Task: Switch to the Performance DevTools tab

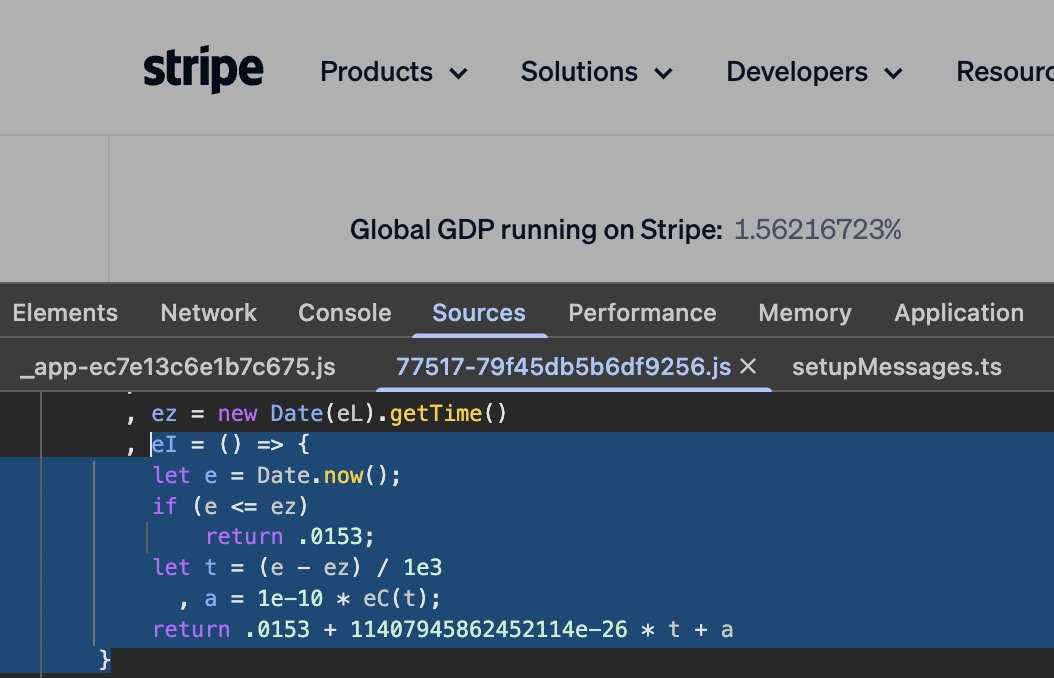Action: (x=642, y=312)
